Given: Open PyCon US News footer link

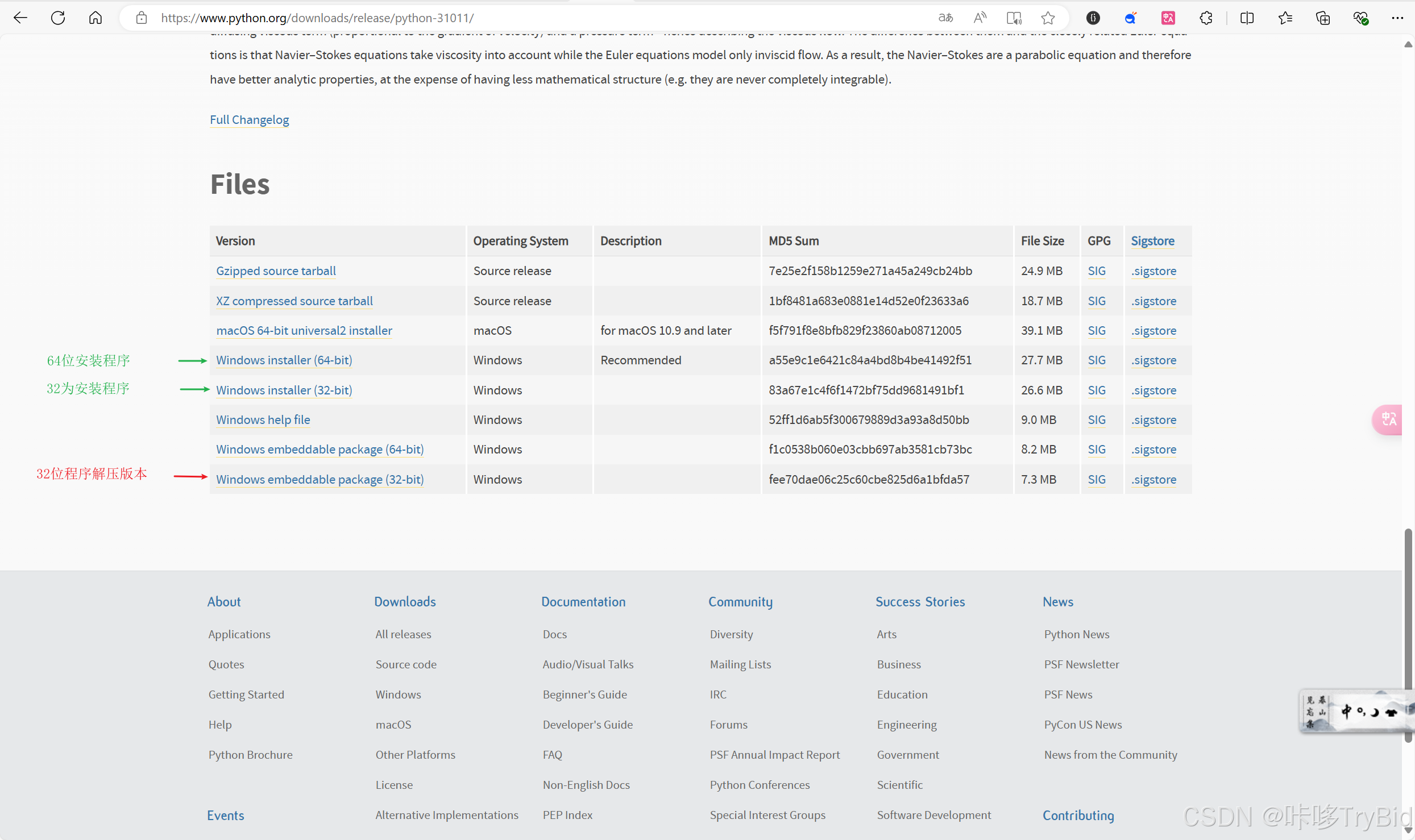Looking at the screenshot, I should point(1082,724).
